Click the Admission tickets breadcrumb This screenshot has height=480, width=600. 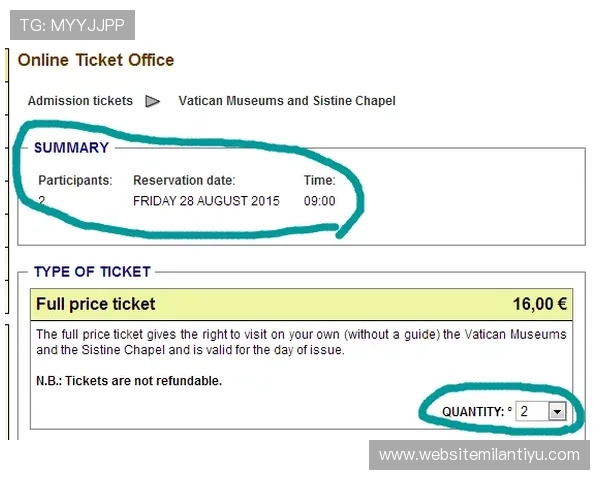click(80, 101)
